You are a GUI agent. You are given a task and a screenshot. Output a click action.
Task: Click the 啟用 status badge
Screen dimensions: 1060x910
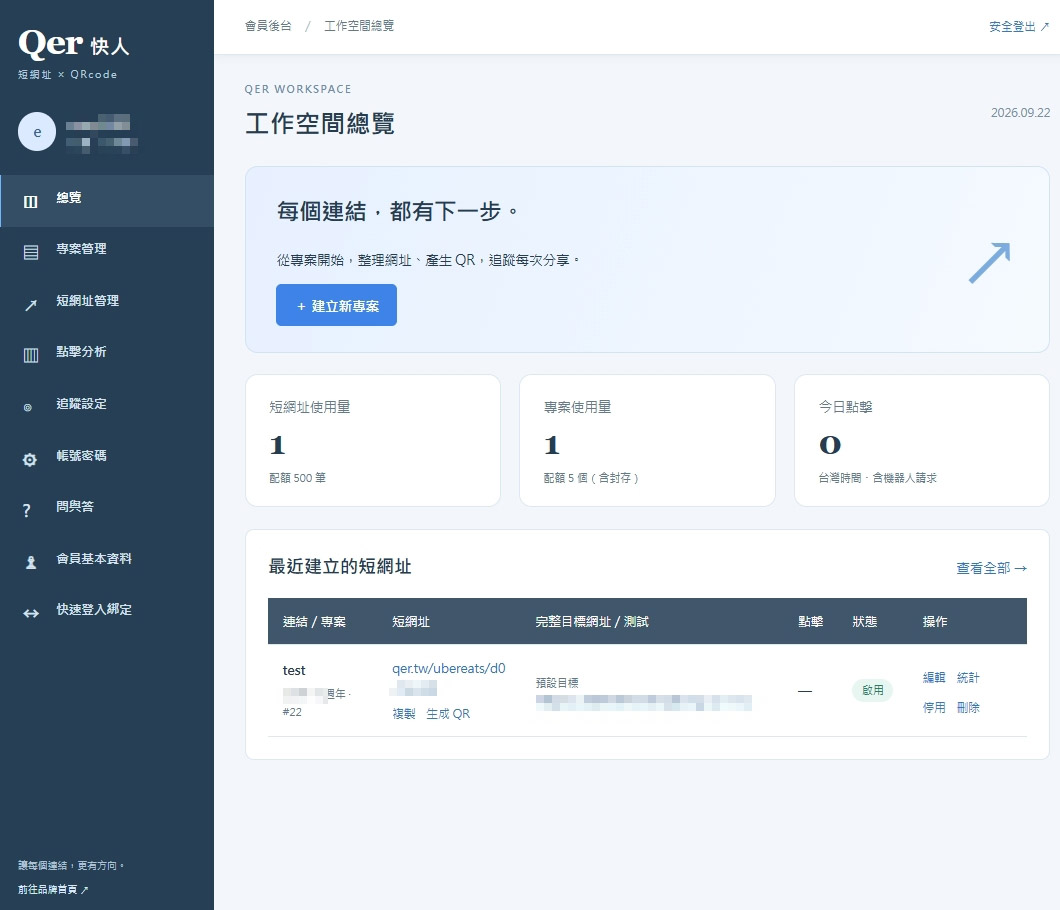[x=872, y=690]
